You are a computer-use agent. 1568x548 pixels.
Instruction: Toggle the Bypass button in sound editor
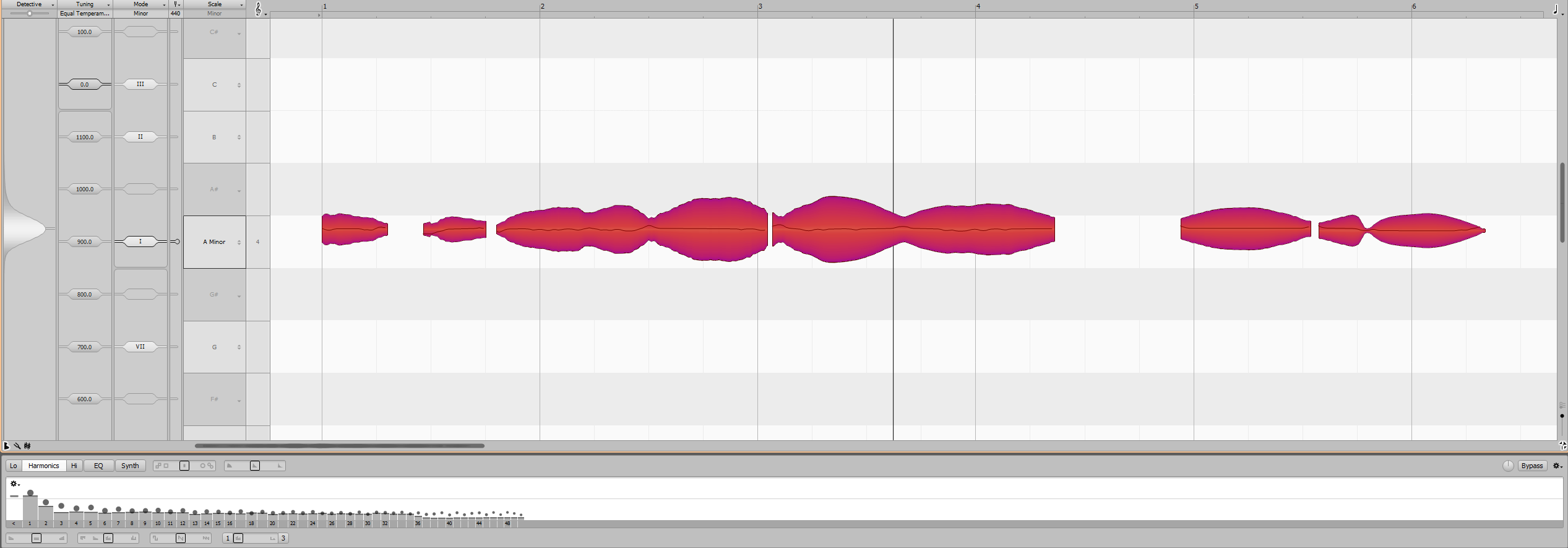[x=1532, y=466]
